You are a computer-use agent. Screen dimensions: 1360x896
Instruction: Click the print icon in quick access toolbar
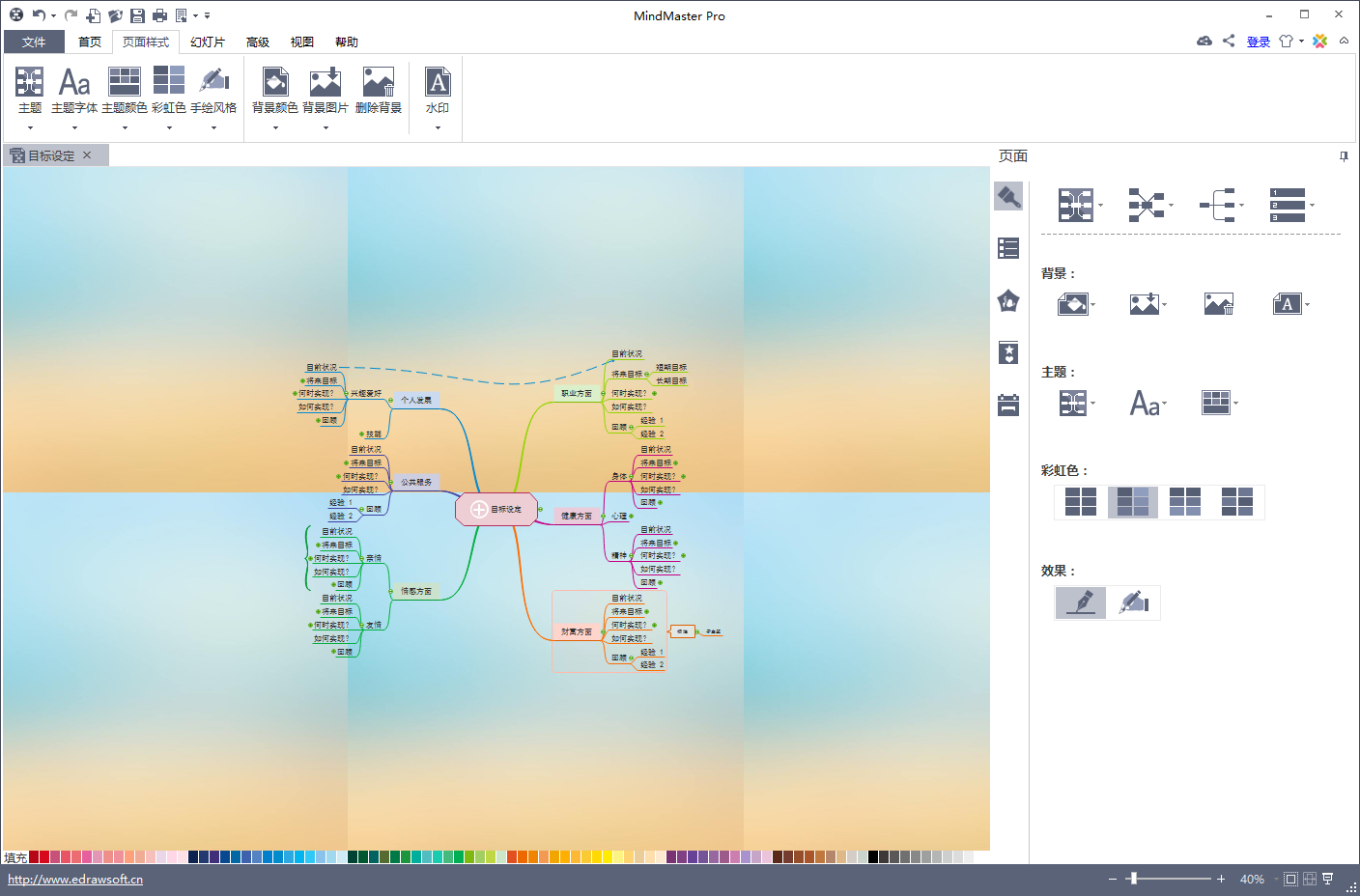point(159,15)
